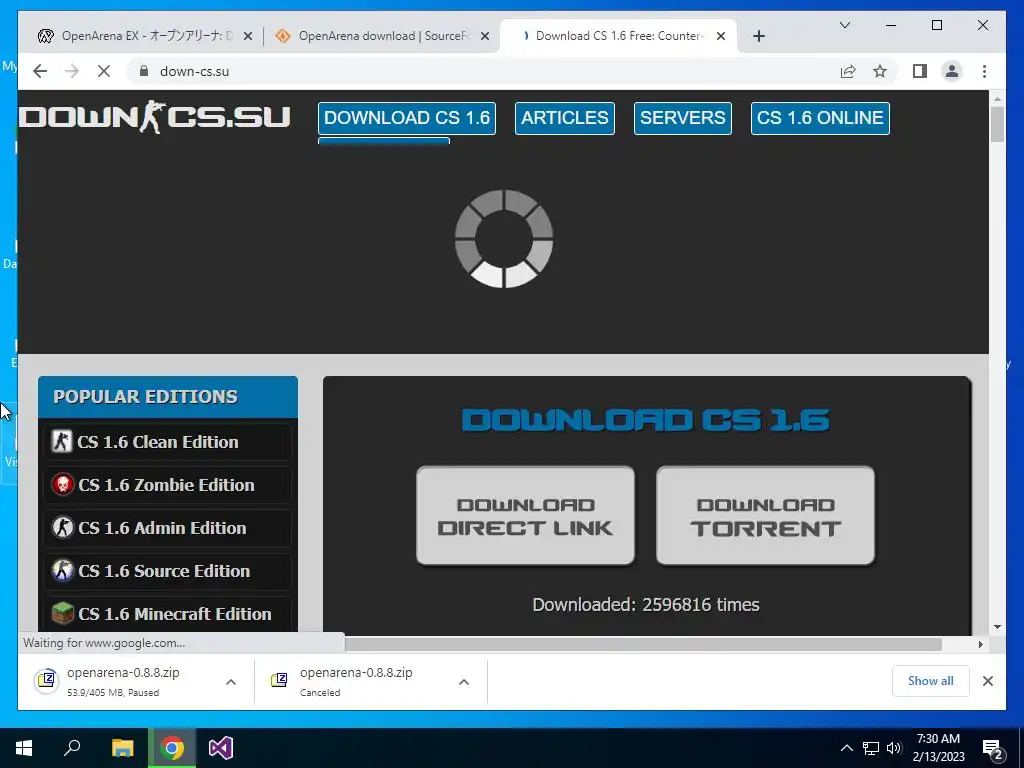
Task: Click the scroll right arrow of the page
Action: tap(980, 644)
